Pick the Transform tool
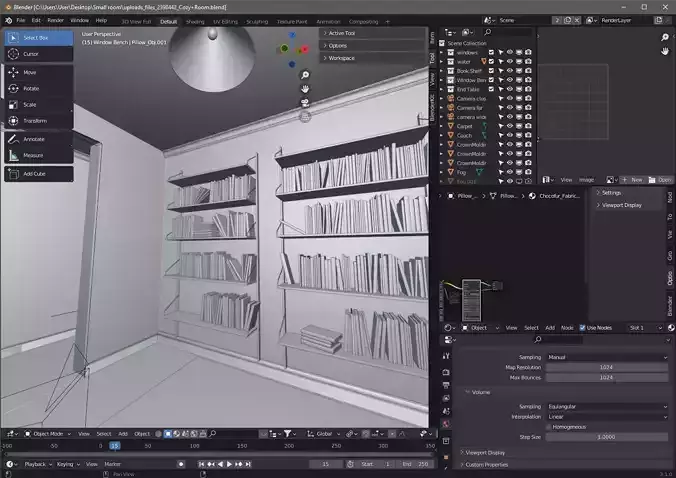The width and height of the screenshot is (676, 478). point(39,121)
